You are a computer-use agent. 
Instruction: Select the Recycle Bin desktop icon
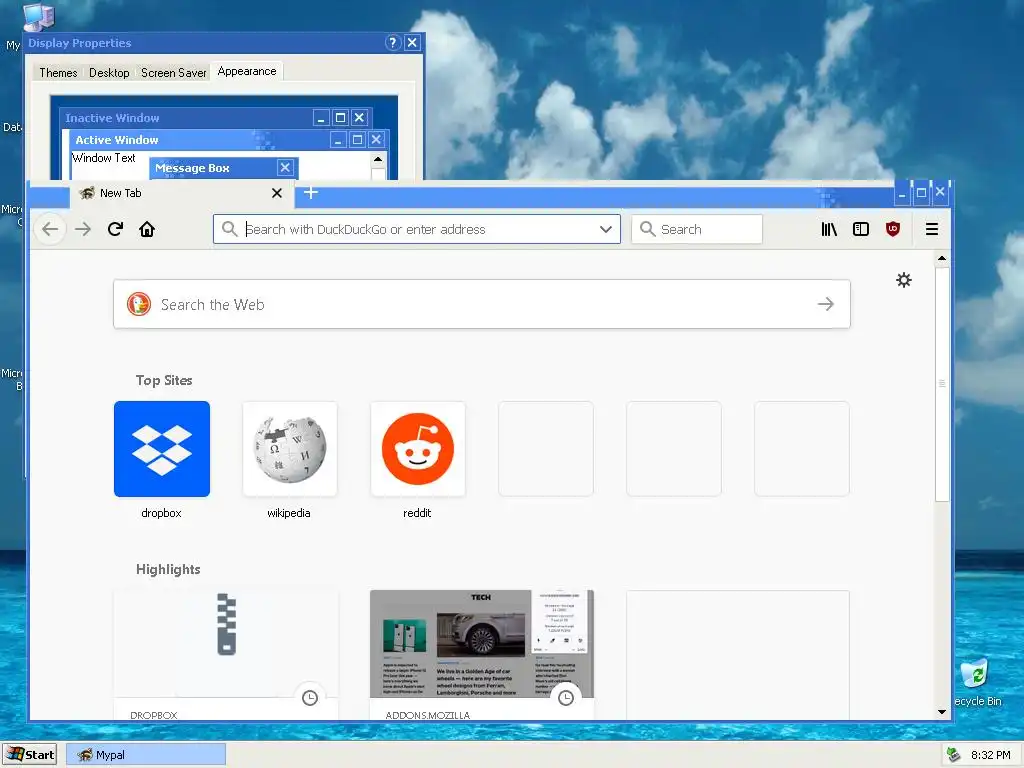pos(977,682)
